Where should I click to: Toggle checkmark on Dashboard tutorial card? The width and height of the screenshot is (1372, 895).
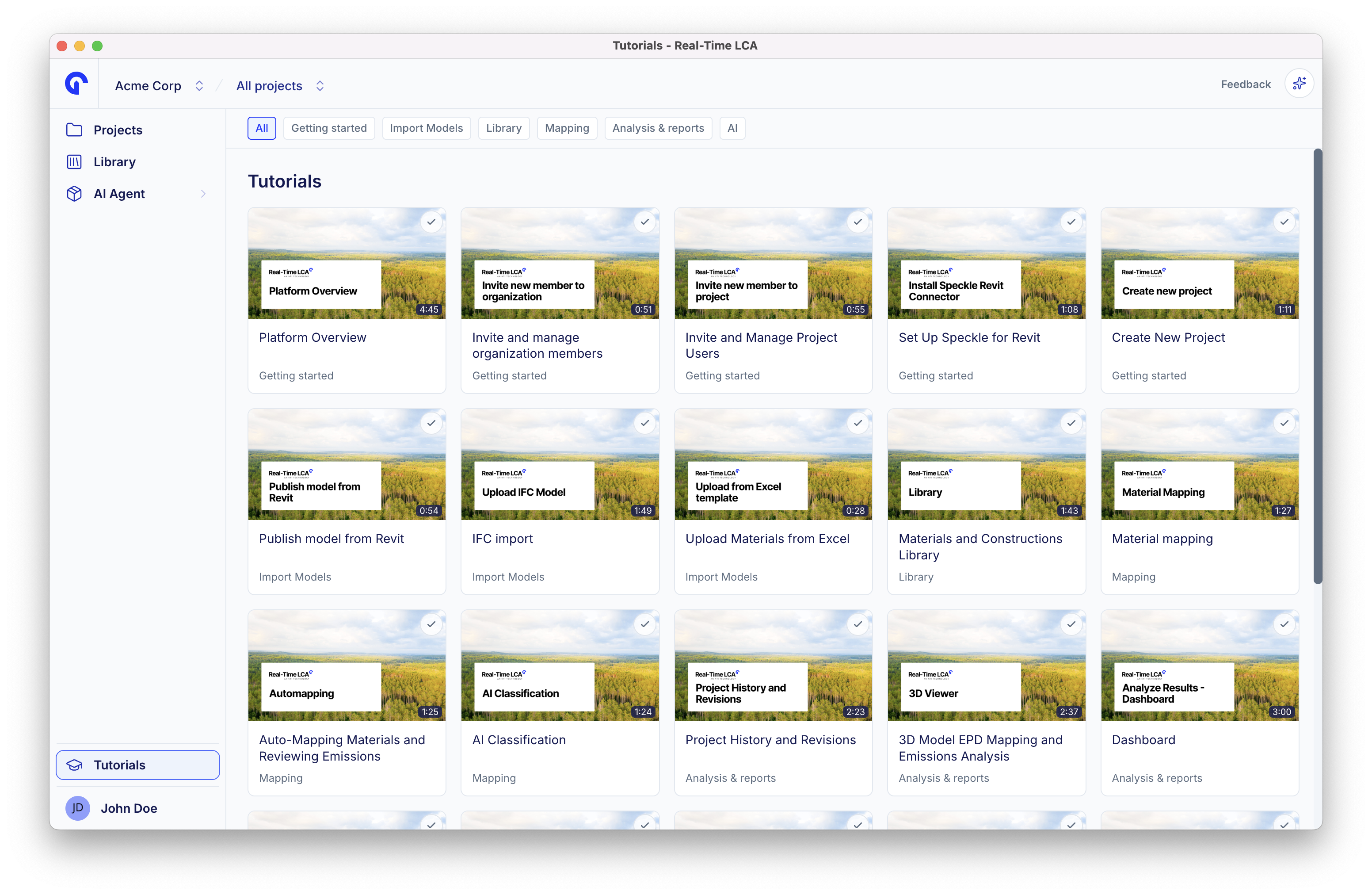1284,624
